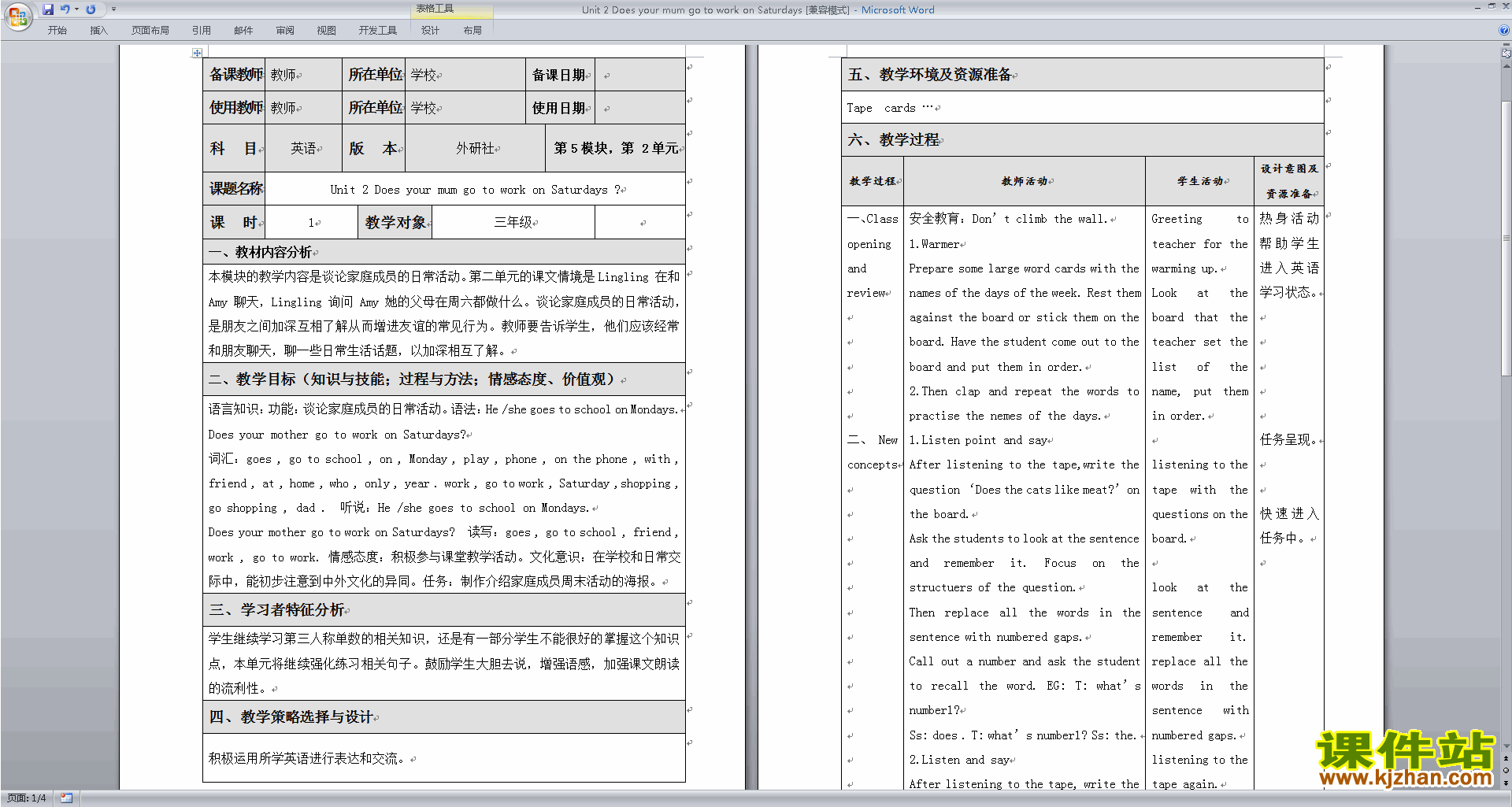Image resolution: width=1512 pixels, height=807 pixels.
Task: Open the Office button menu
Action: [17, 16]
